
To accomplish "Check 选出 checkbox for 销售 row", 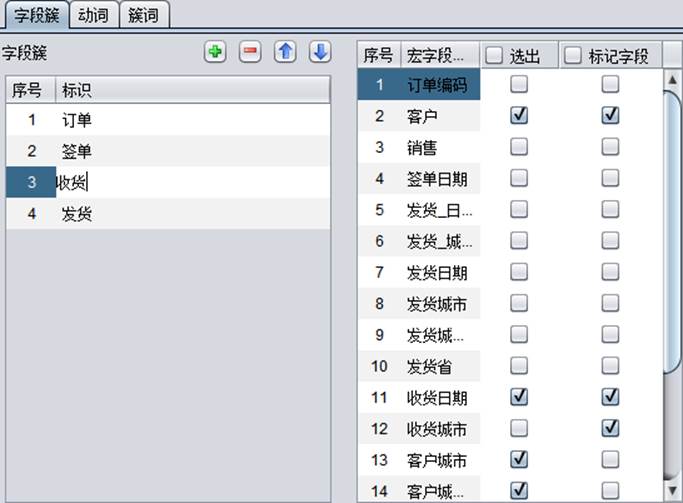I will pos(519,147).
